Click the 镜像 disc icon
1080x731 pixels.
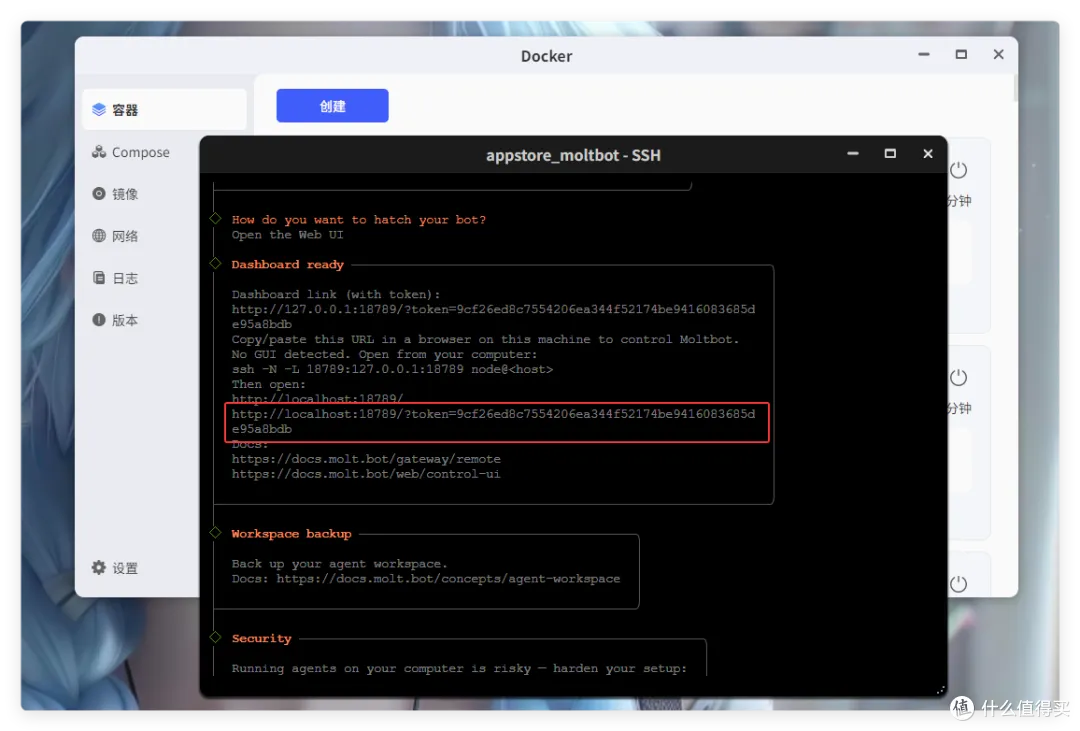(x=99, y=194)
